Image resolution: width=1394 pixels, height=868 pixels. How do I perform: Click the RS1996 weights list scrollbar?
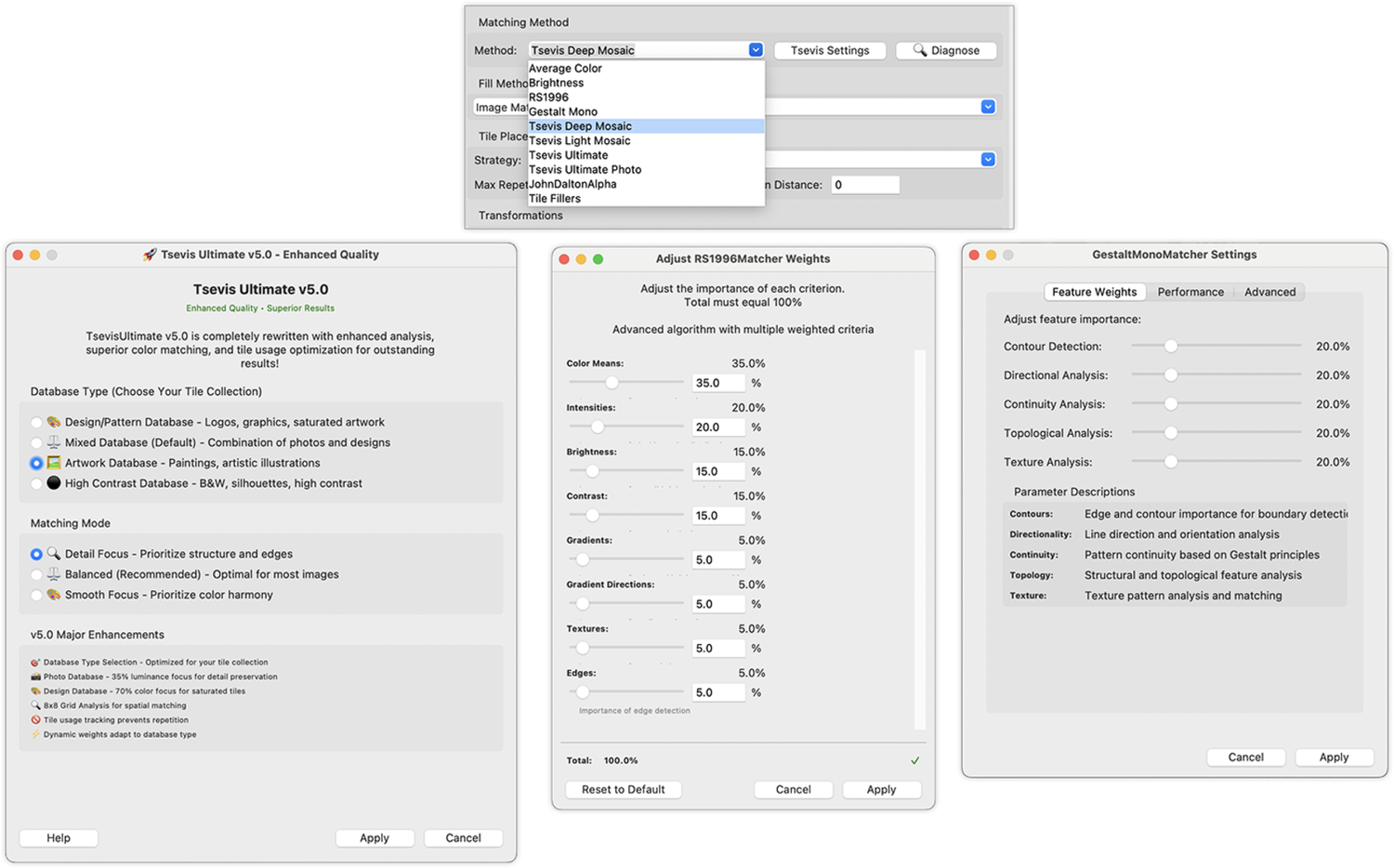click(920, 540)
